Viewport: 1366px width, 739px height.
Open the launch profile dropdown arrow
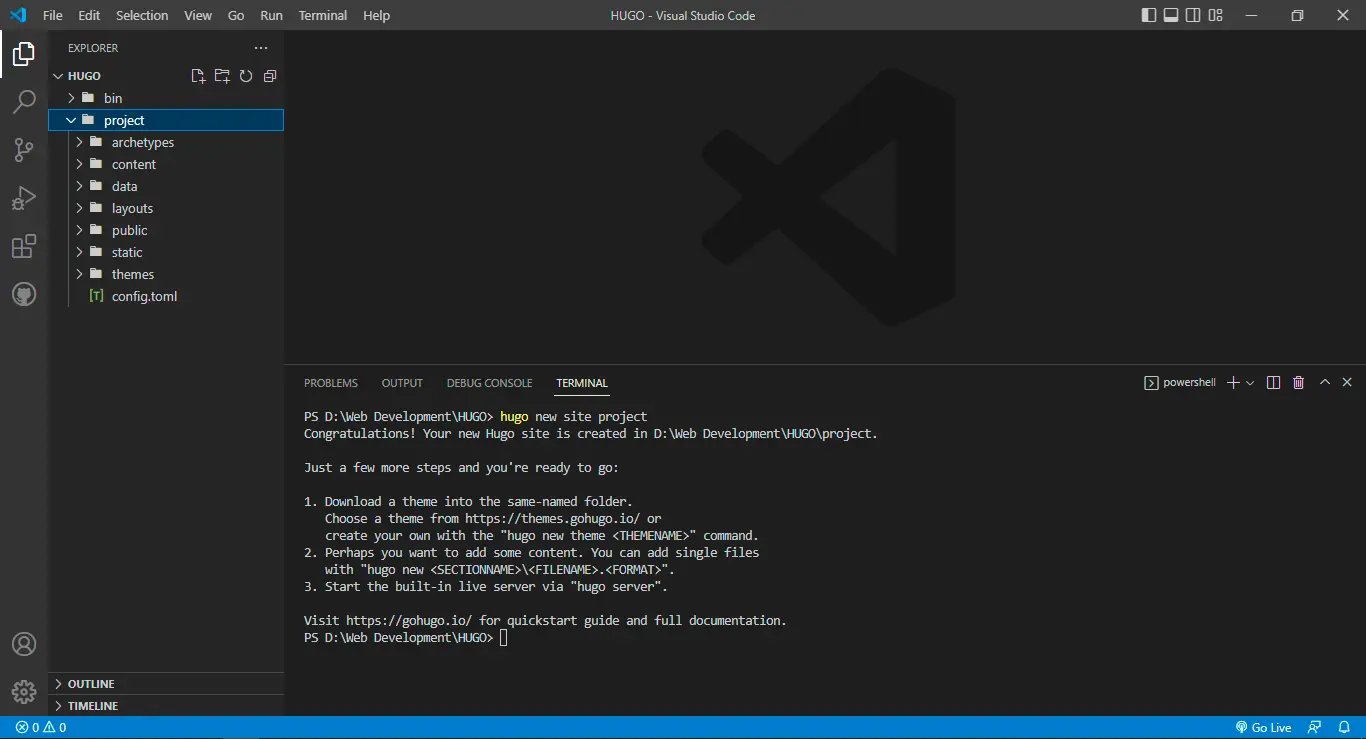[x=1250, y=383]
